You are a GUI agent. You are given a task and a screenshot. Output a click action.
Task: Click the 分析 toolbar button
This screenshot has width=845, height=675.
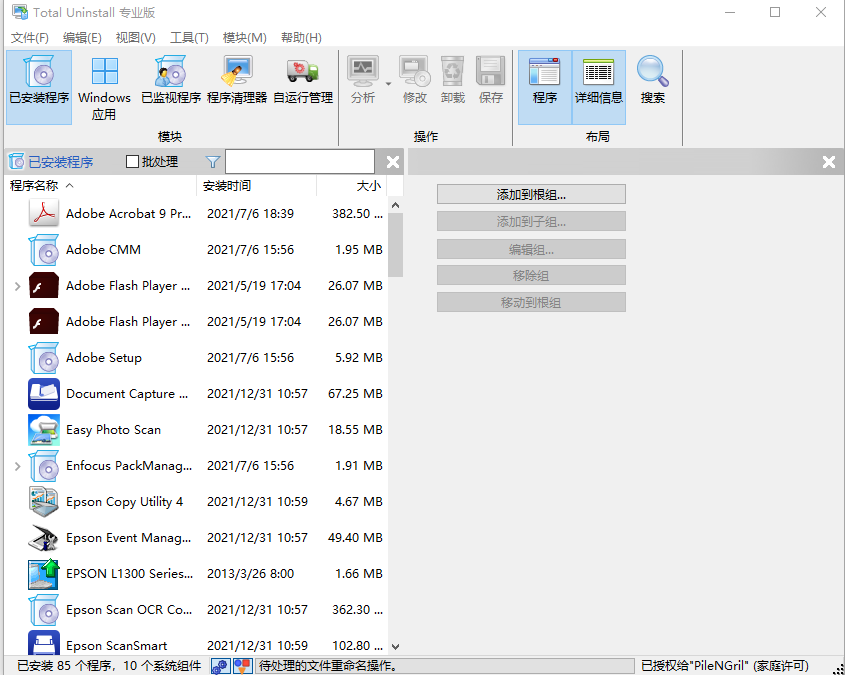pos(363,80)
